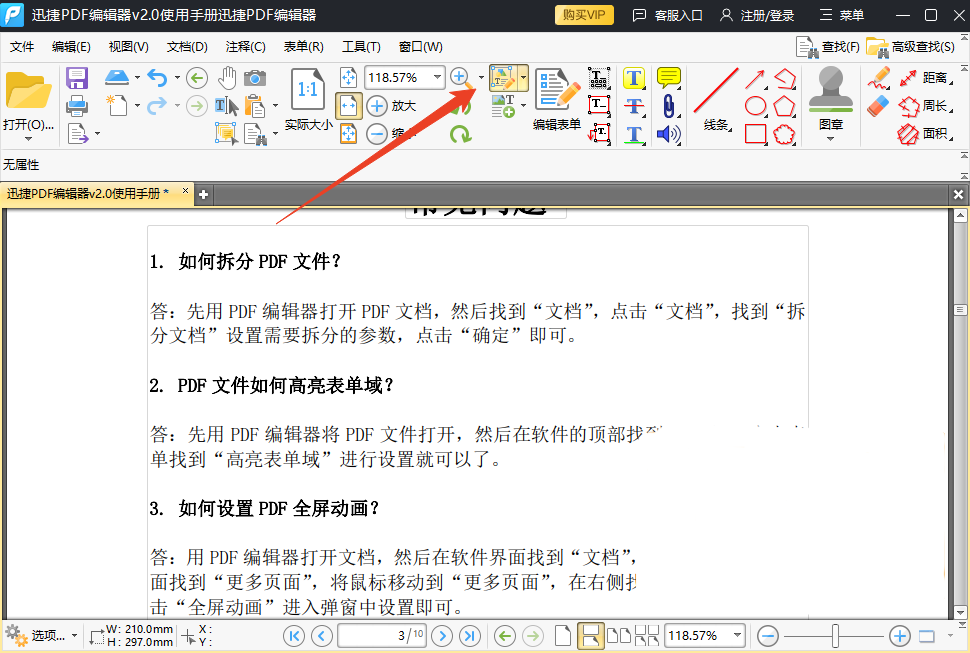Select the eraser tool
This screenshot has height=653, width=970.
pos(878,106)
